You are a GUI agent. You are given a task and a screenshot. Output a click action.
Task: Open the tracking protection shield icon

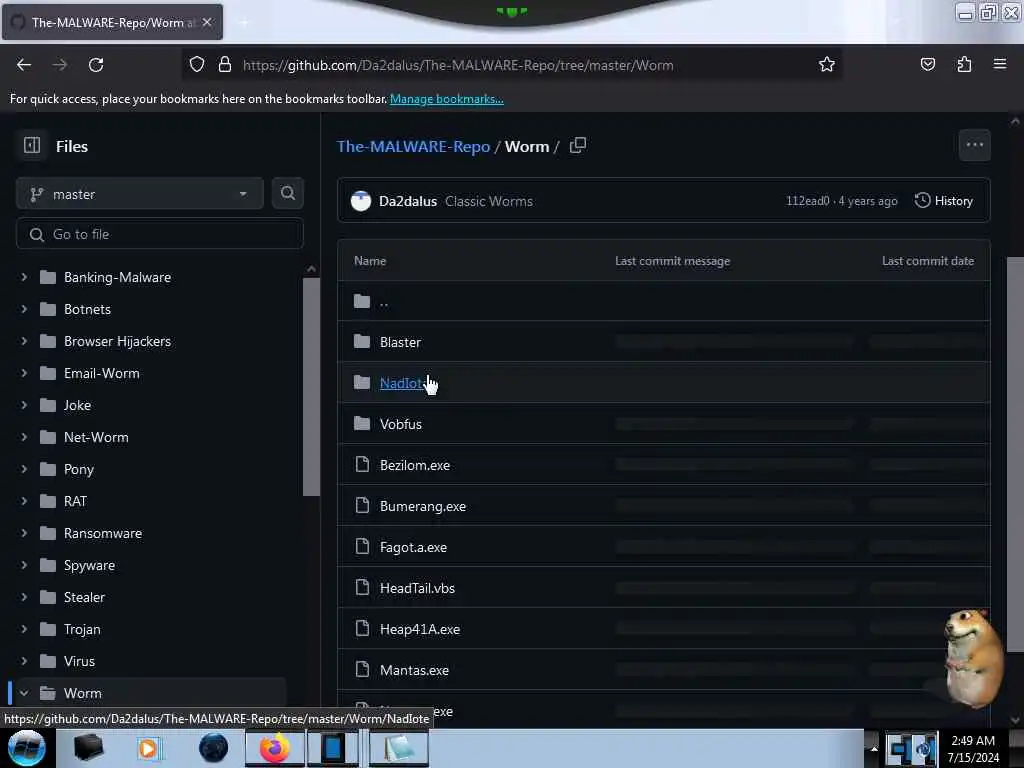[197, 65]
